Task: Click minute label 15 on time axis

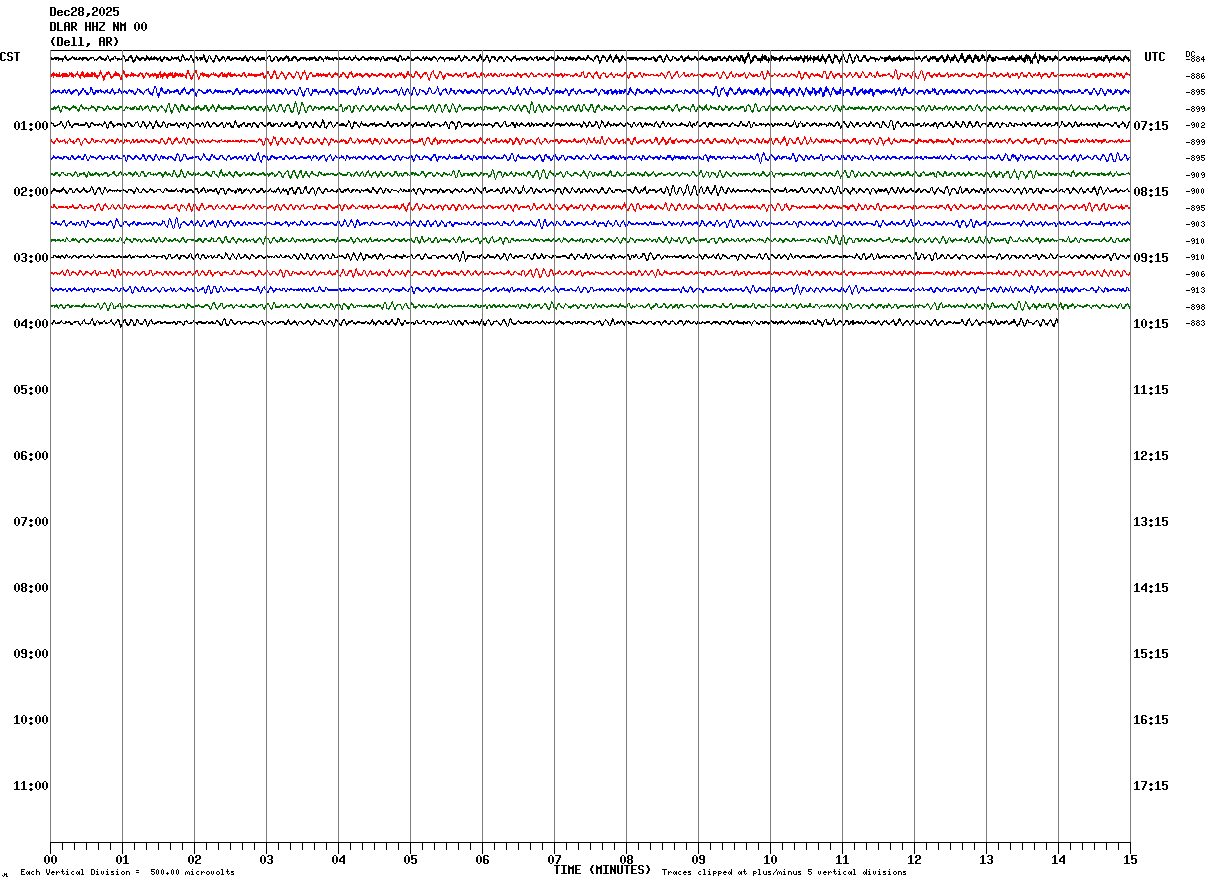Action: point(1130,860)
